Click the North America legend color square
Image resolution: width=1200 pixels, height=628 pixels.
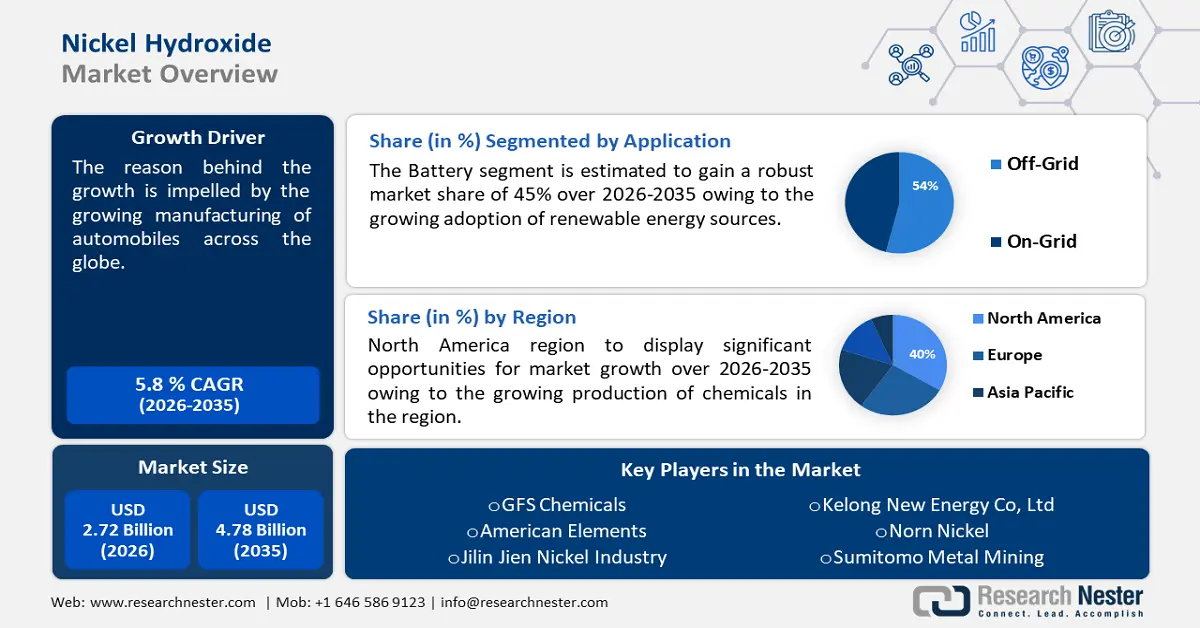(977, 319)
